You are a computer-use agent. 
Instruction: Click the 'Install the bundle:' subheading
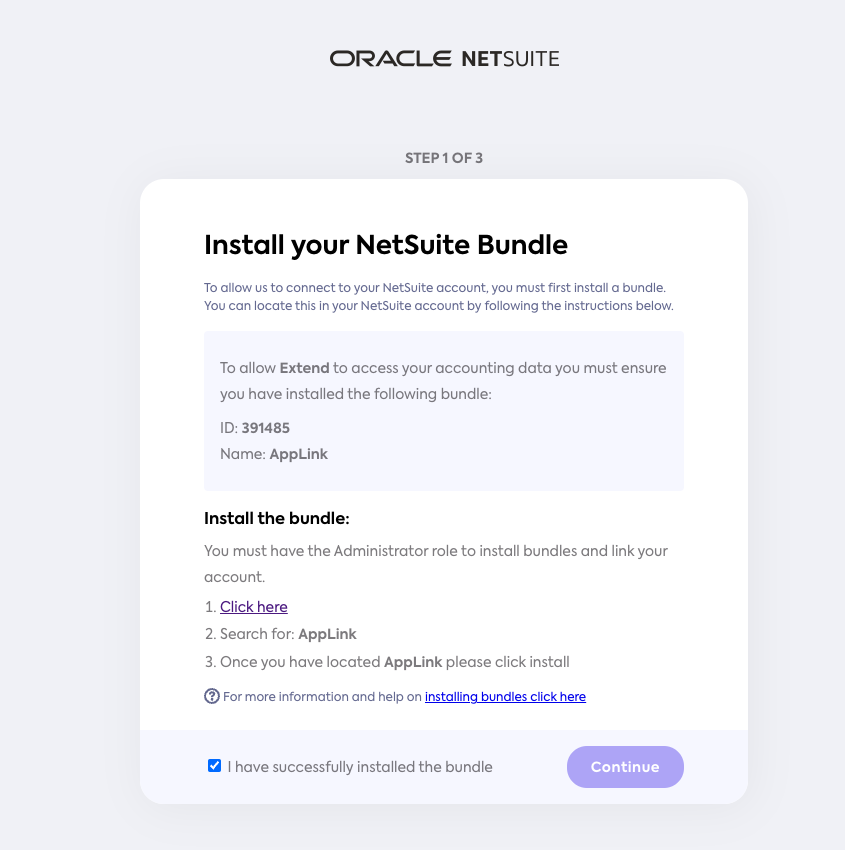276,518
